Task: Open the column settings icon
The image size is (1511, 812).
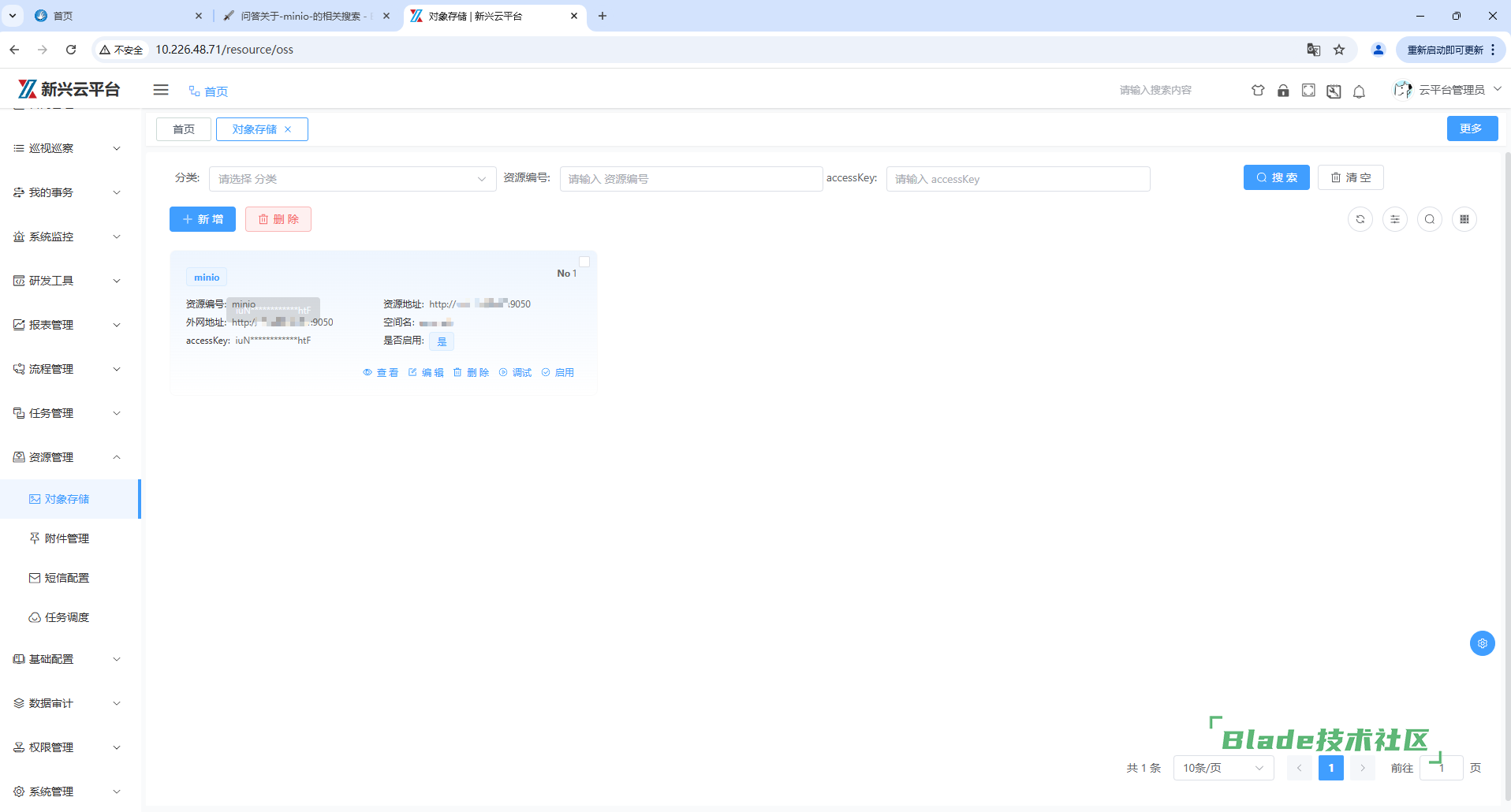Action: point(1394,219)
